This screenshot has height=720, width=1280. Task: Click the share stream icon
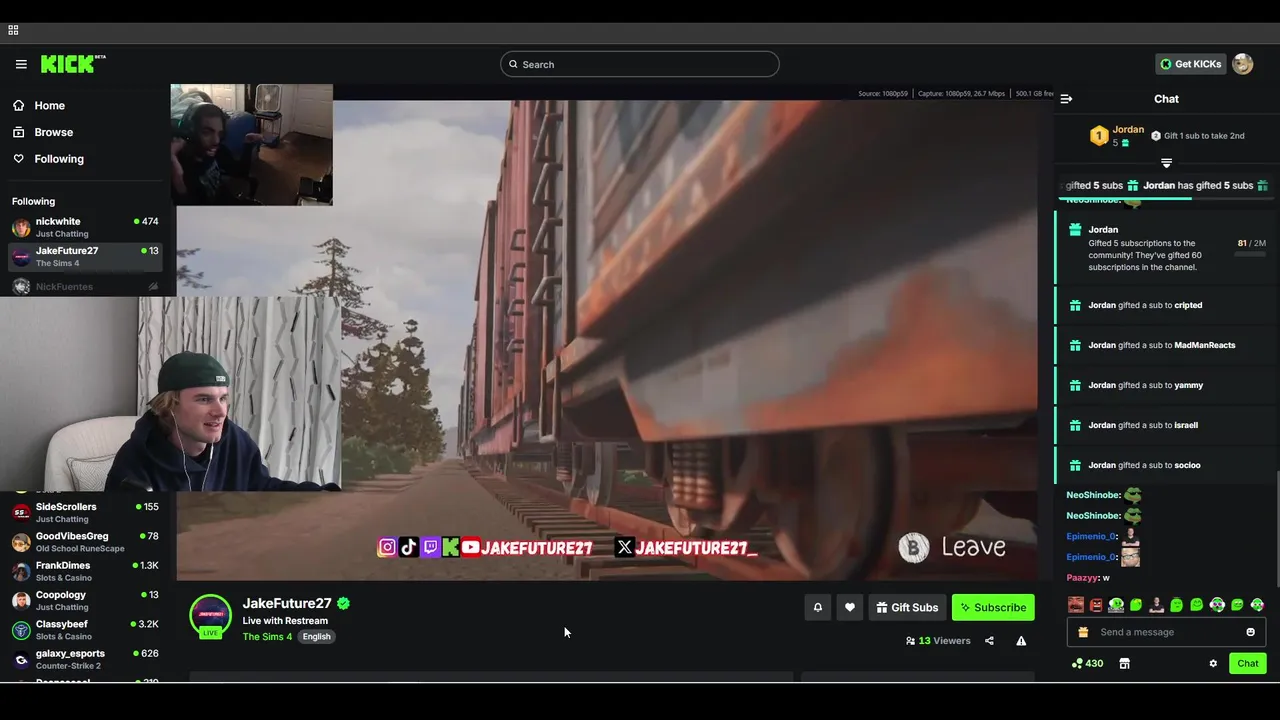989,641
